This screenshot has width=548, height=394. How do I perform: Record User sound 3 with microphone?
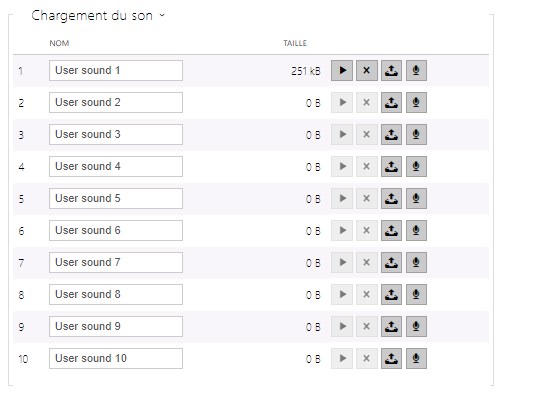point(416,135)
